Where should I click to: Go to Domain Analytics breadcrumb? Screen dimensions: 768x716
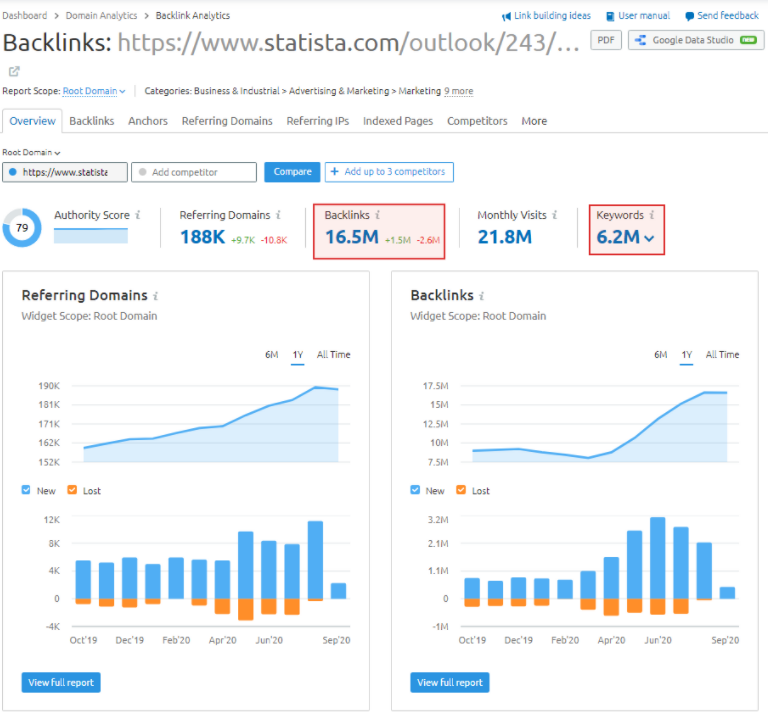pos(101,16)
